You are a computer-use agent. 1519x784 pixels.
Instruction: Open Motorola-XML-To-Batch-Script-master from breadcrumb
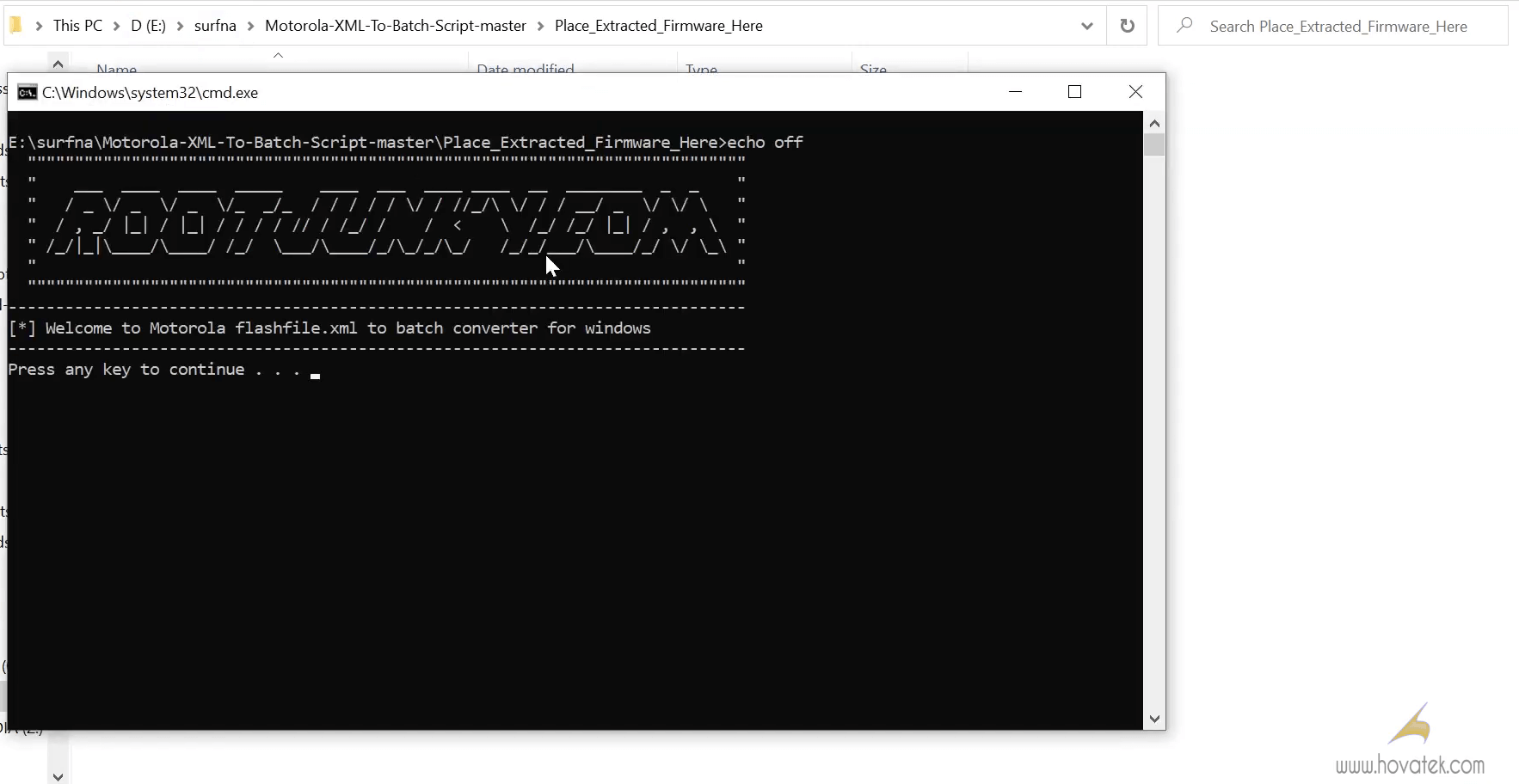[x=395, y=26]
